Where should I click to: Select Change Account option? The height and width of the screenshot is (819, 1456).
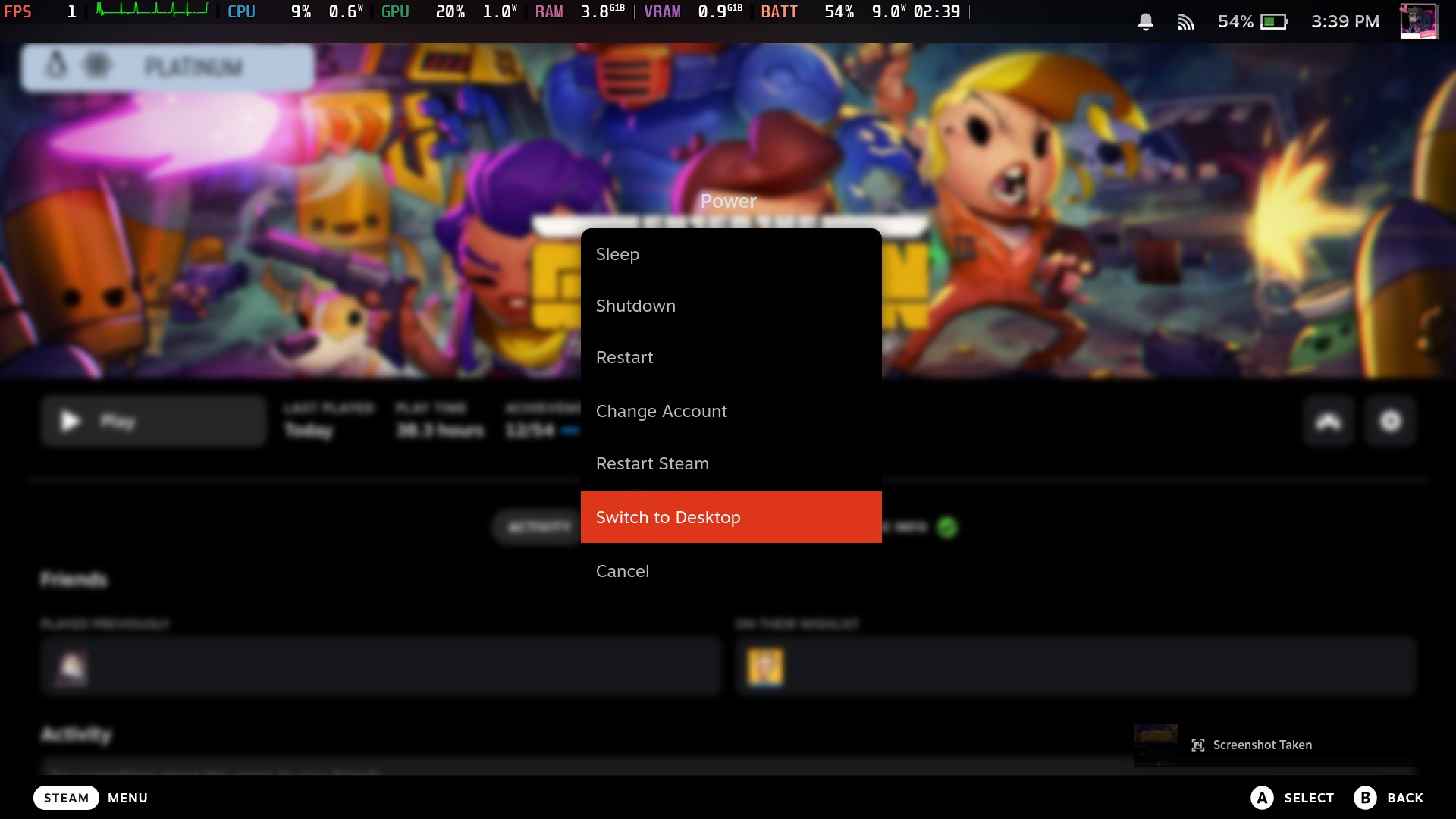pos(731,411)
